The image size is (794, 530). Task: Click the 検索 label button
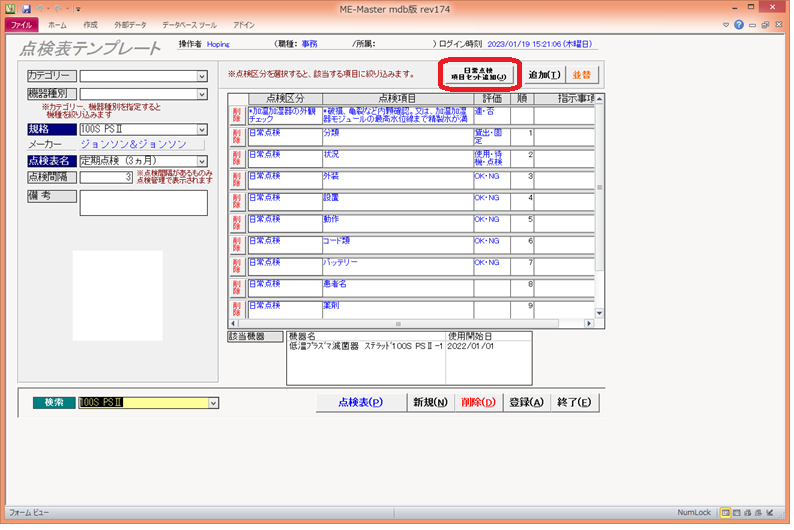click(54, 403)
